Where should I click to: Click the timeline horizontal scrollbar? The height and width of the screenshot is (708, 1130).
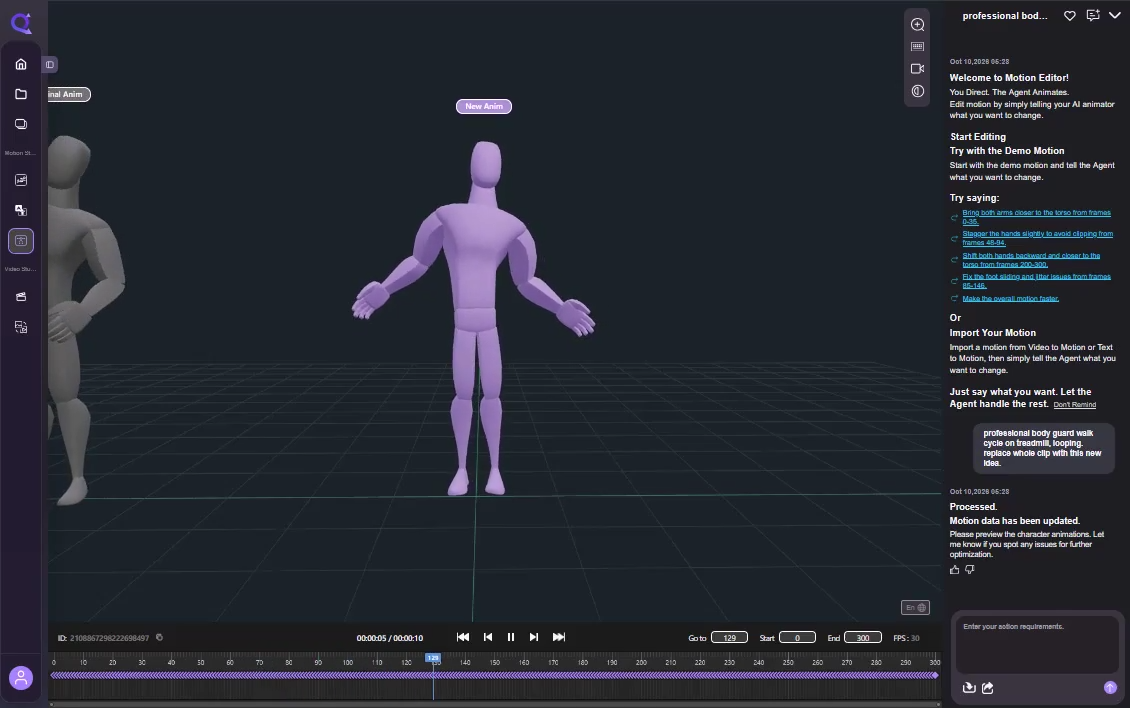pos(494,704)
